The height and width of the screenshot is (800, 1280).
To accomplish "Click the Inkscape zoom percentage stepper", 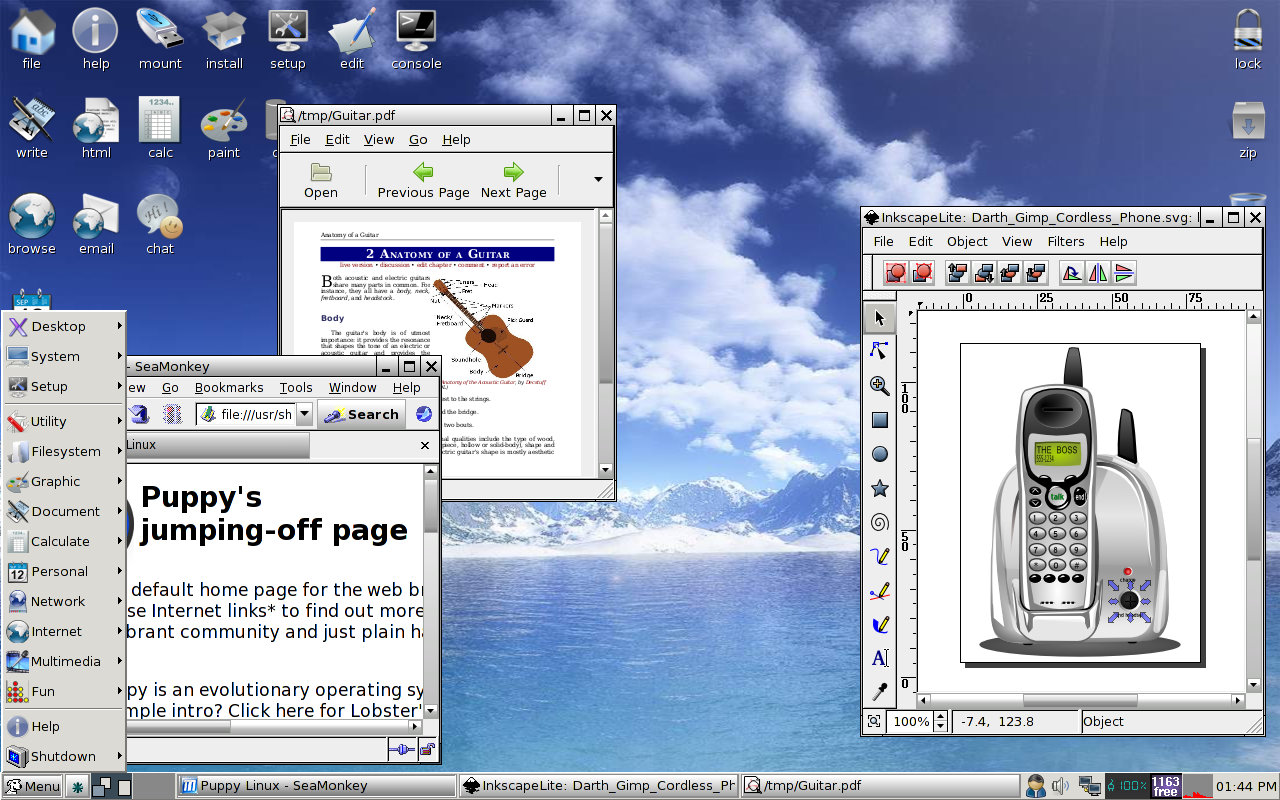I will tap(940, 721).
